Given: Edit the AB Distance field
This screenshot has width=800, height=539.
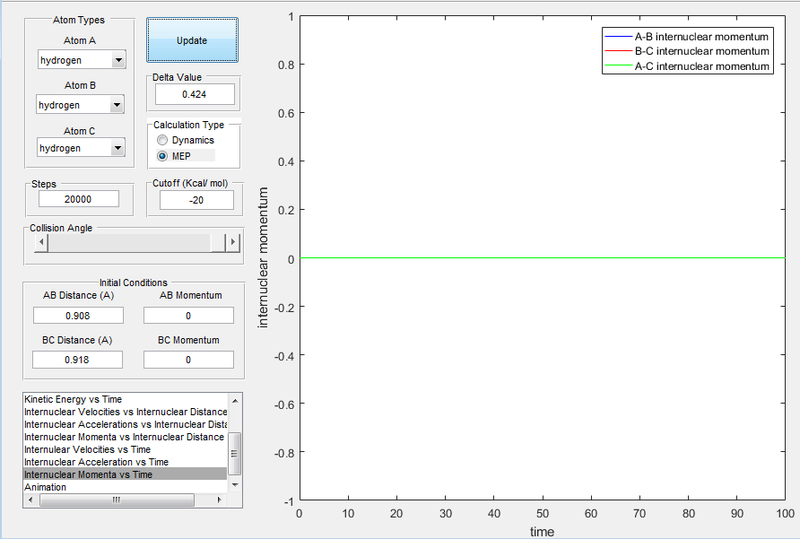Looking at the screenshot, I should pos(78,315).
